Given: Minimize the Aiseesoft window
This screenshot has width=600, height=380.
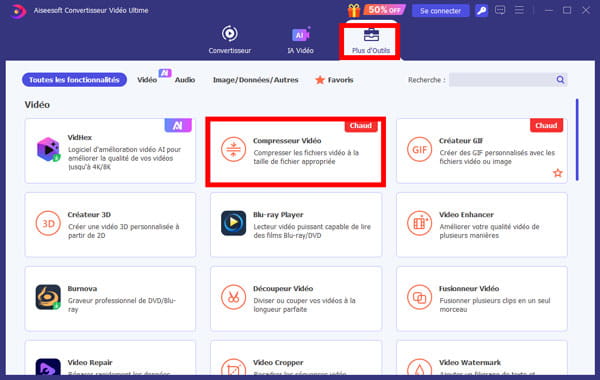Looking at the screenshot, I should [548, 10].
